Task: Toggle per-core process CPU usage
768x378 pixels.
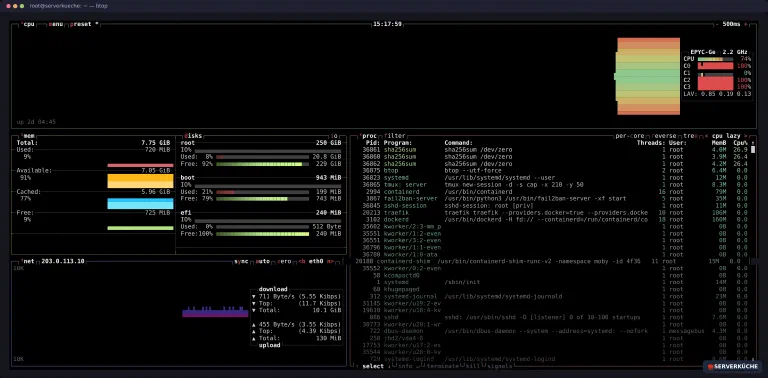Action: pyautogui.click(x=629, y=136)
